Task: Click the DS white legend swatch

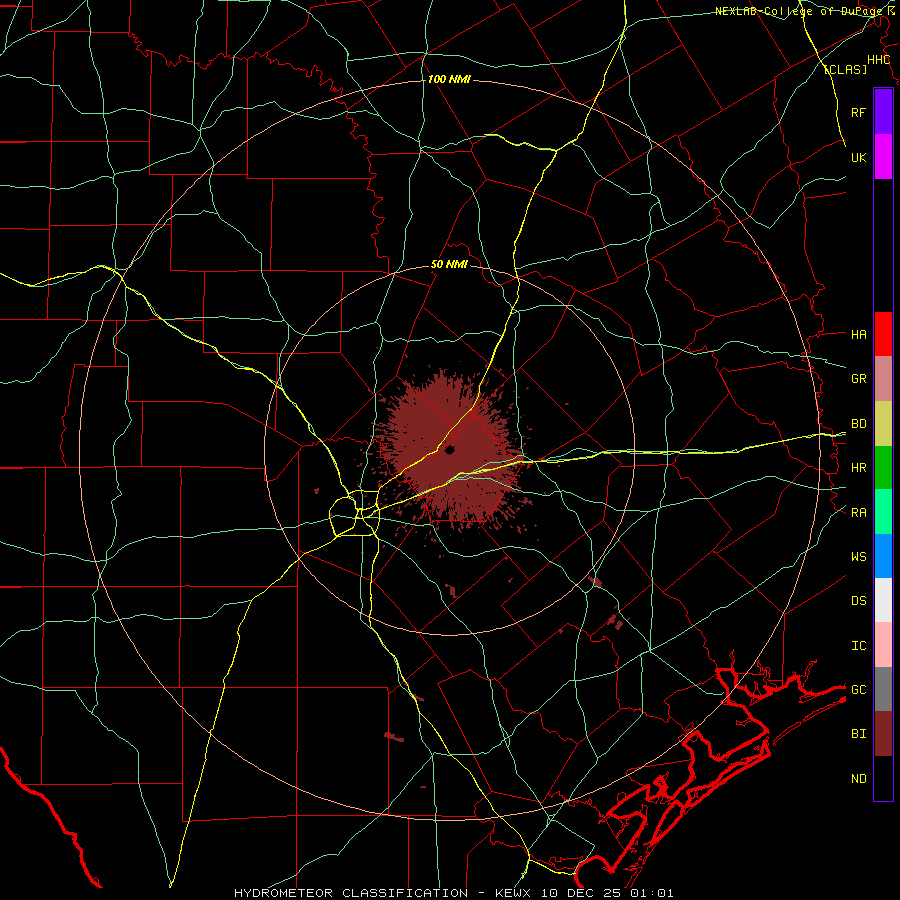Action: (x=883, y=600)
